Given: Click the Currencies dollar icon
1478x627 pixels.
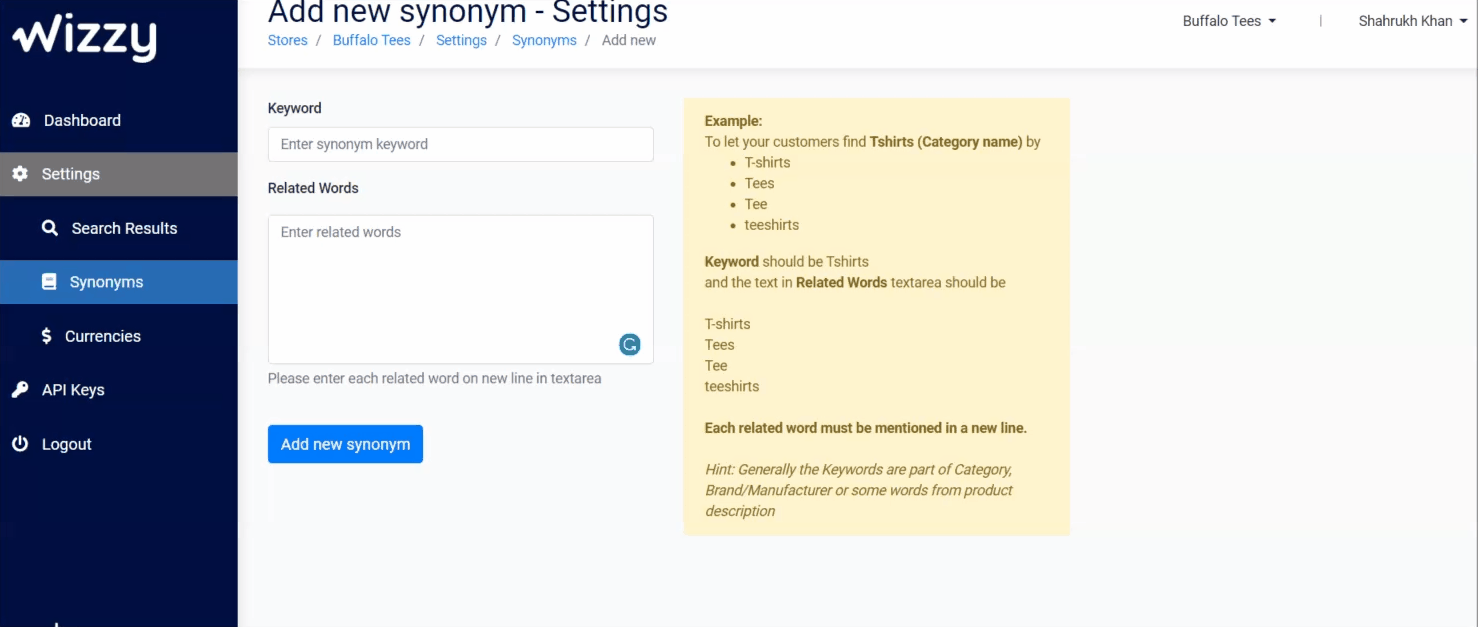Looking at the screenshot, I should 46,336.
